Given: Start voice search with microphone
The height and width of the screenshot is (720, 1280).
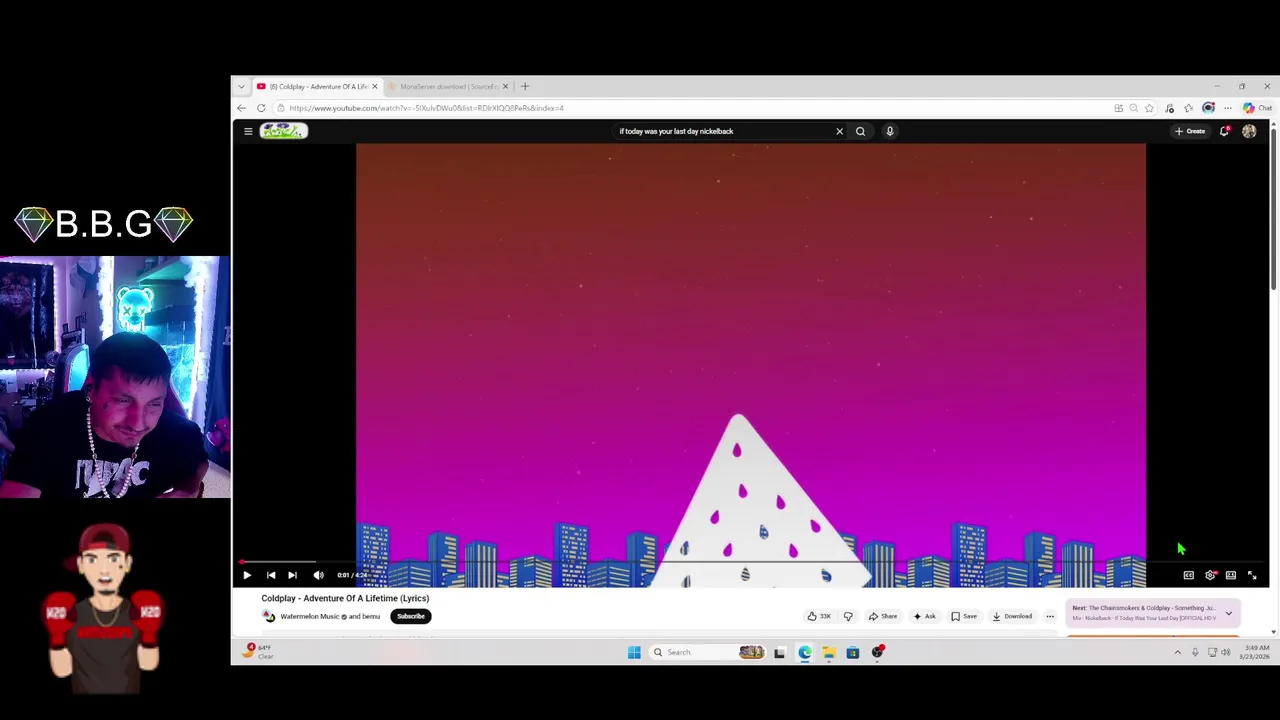Looking at the screenshot, I should coord(889,131).
